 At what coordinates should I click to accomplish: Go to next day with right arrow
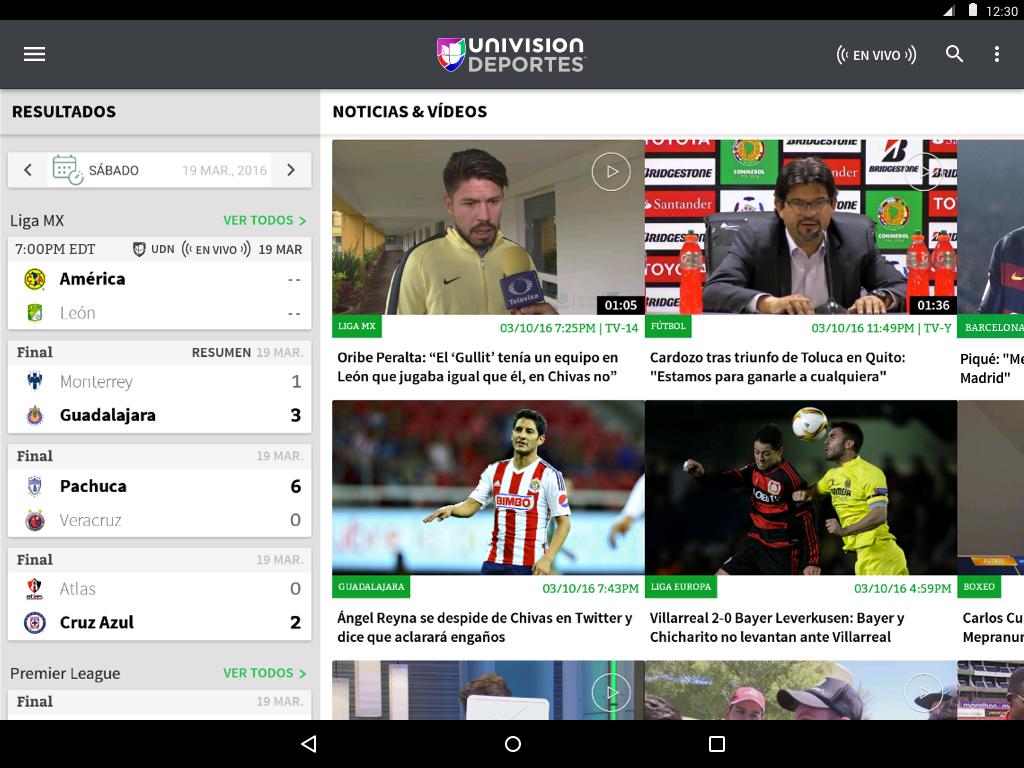(291, 170)
